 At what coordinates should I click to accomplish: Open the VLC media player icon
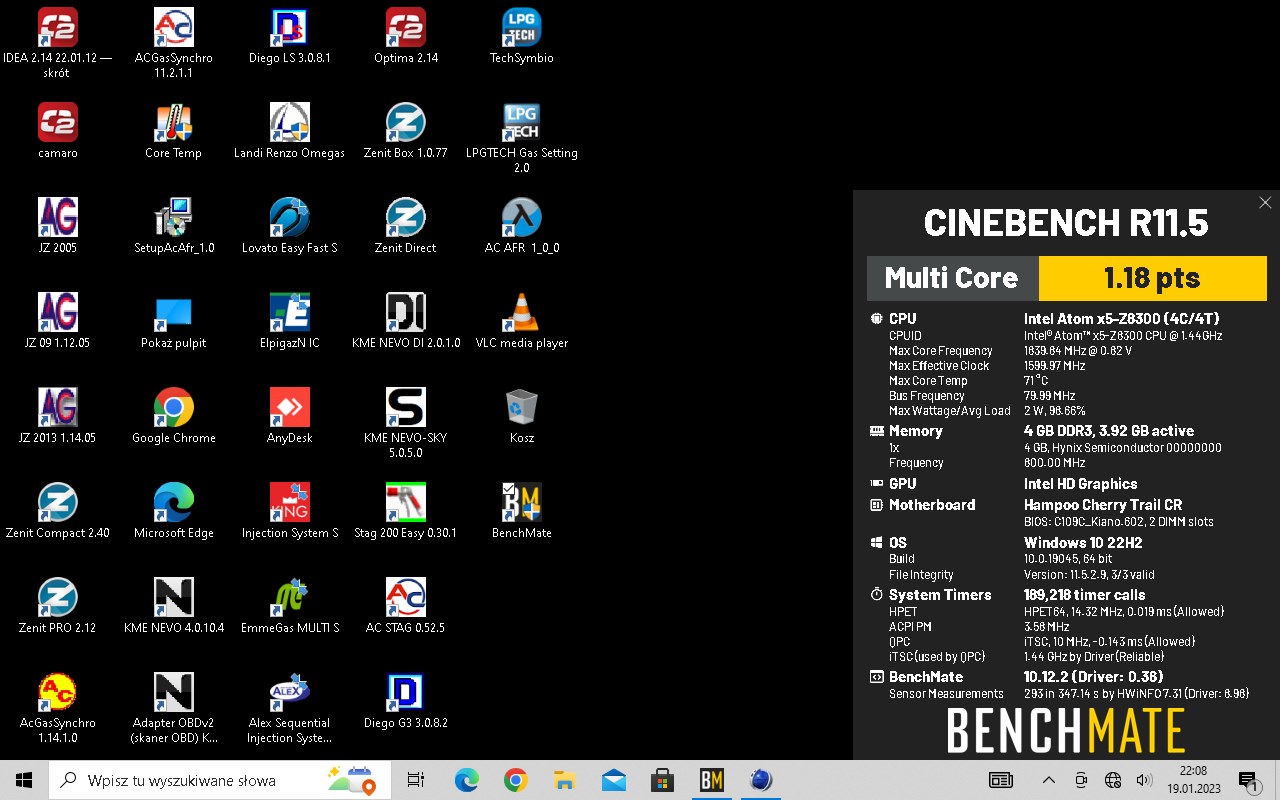pos(521,313)
